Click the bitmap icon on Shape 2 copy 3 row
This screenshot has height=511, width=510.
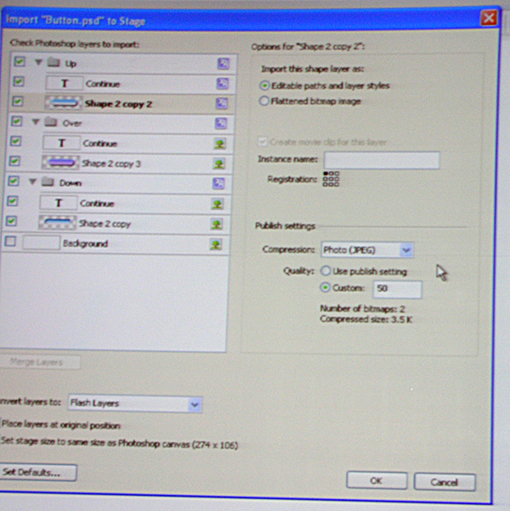219,164
